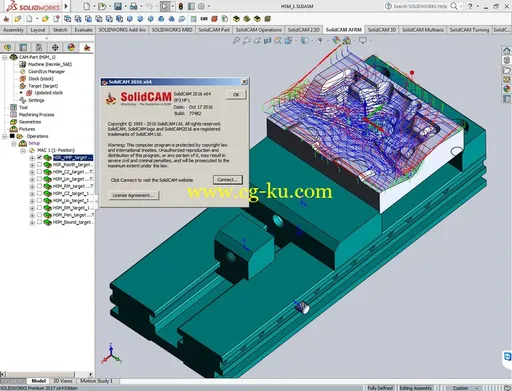Check the HSM_Bound_target operation checkbox
Viewport: 512px width, 391px height.
point(39,222)
